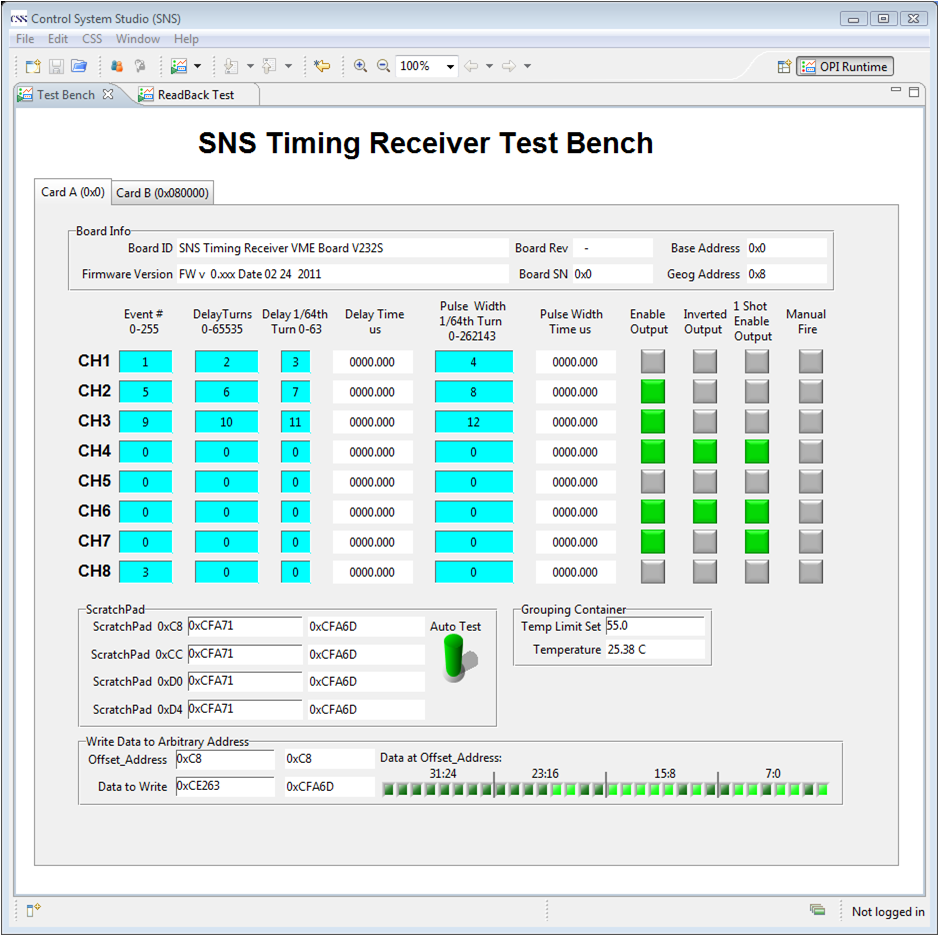Switch to OPI Runtime perspective
Screen dimensions: 939x936
point(844,67)
